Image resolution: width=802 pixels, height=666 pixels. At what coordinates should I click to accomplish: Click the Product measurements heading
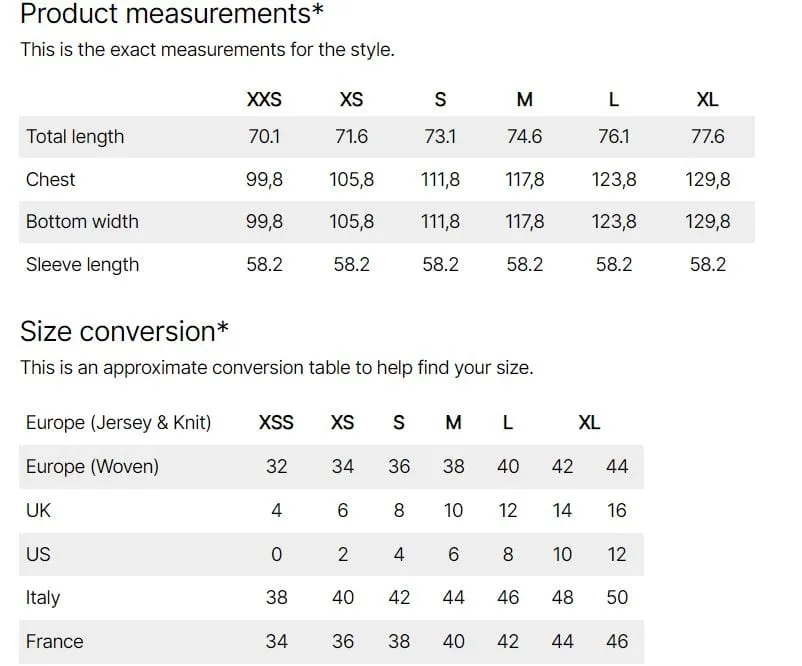point(172,13)
